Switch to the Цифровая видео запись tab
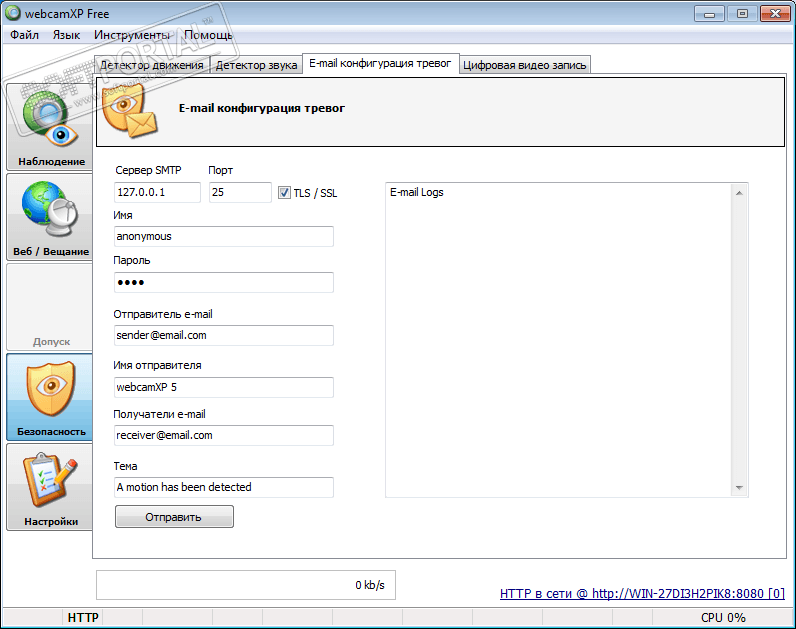This screenshot has height=629, width=796. (525, 65)
